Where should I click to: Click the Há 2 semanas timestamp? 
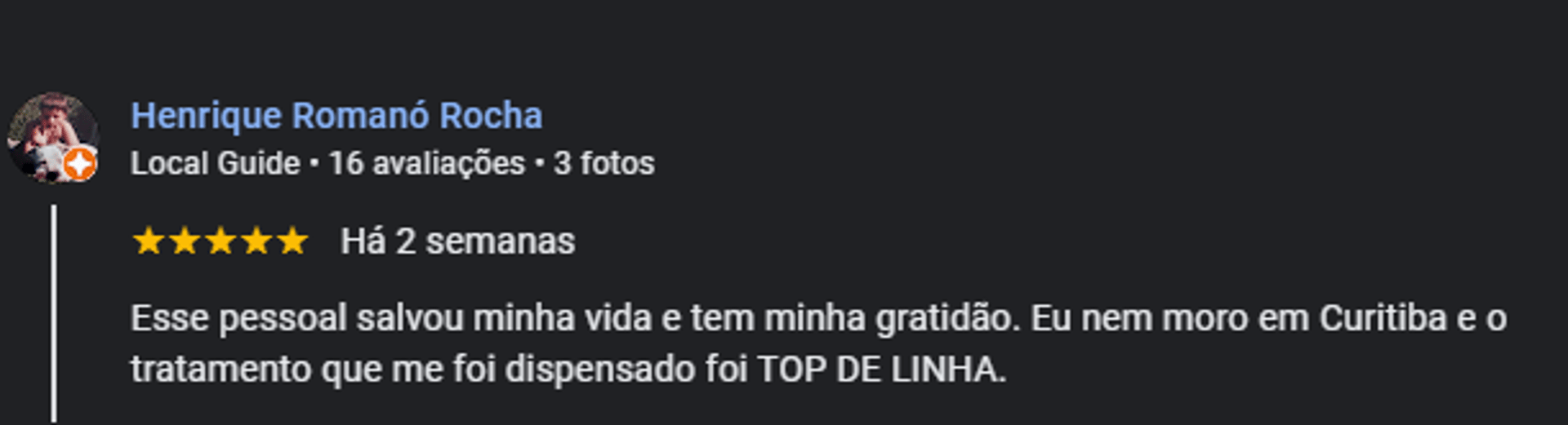[458, 241]
